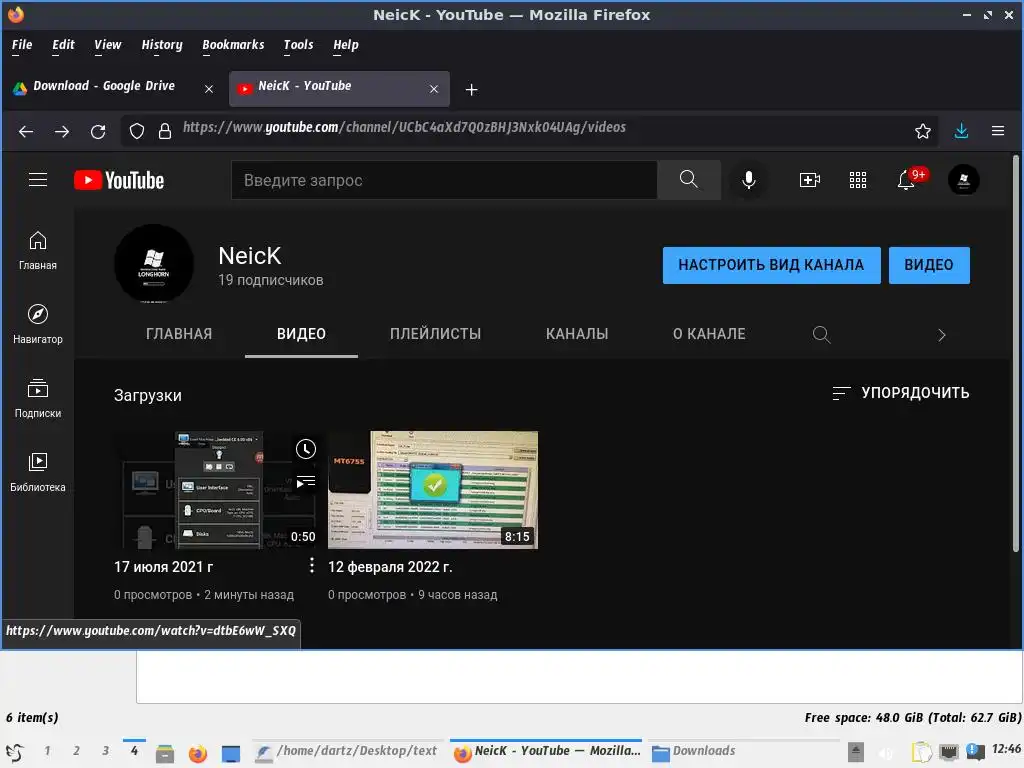Image resolution: width=1024 pixels, height=768 pixels.
Task: Open Подписки in the sidebar
Action: tap(38, 398)
